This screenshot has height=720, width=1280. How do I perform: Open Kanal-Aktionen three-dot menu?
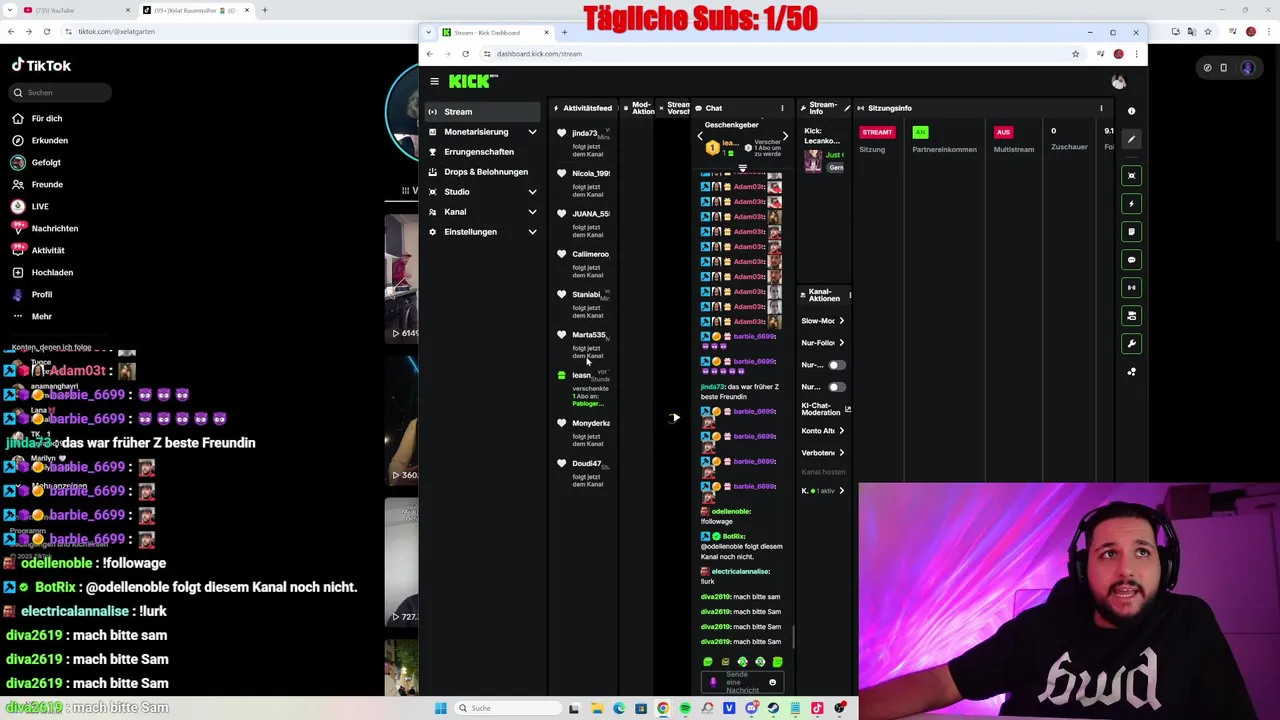tap(849, 295)
